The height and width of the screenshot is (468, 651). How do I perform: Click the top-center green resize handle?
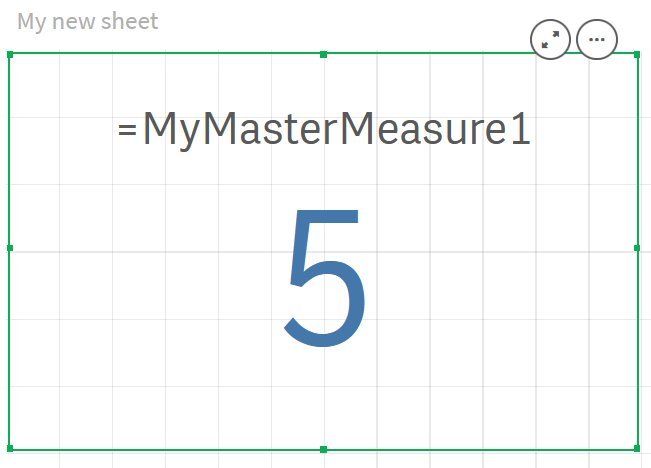pos(323,54)
